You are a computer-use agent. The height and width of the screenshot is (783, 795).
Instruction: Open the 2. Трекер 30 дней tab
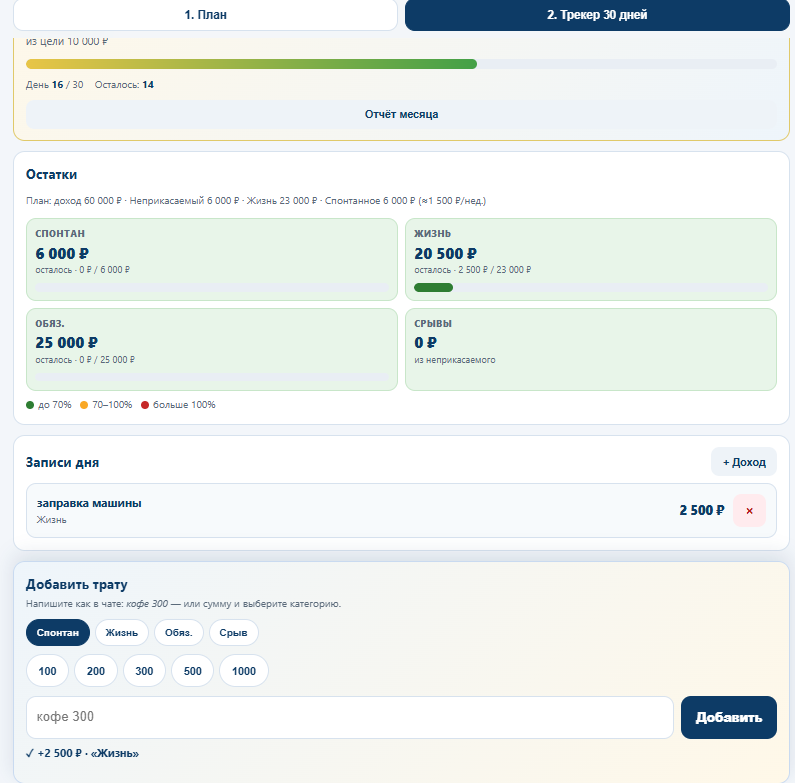tap(597, 15)
